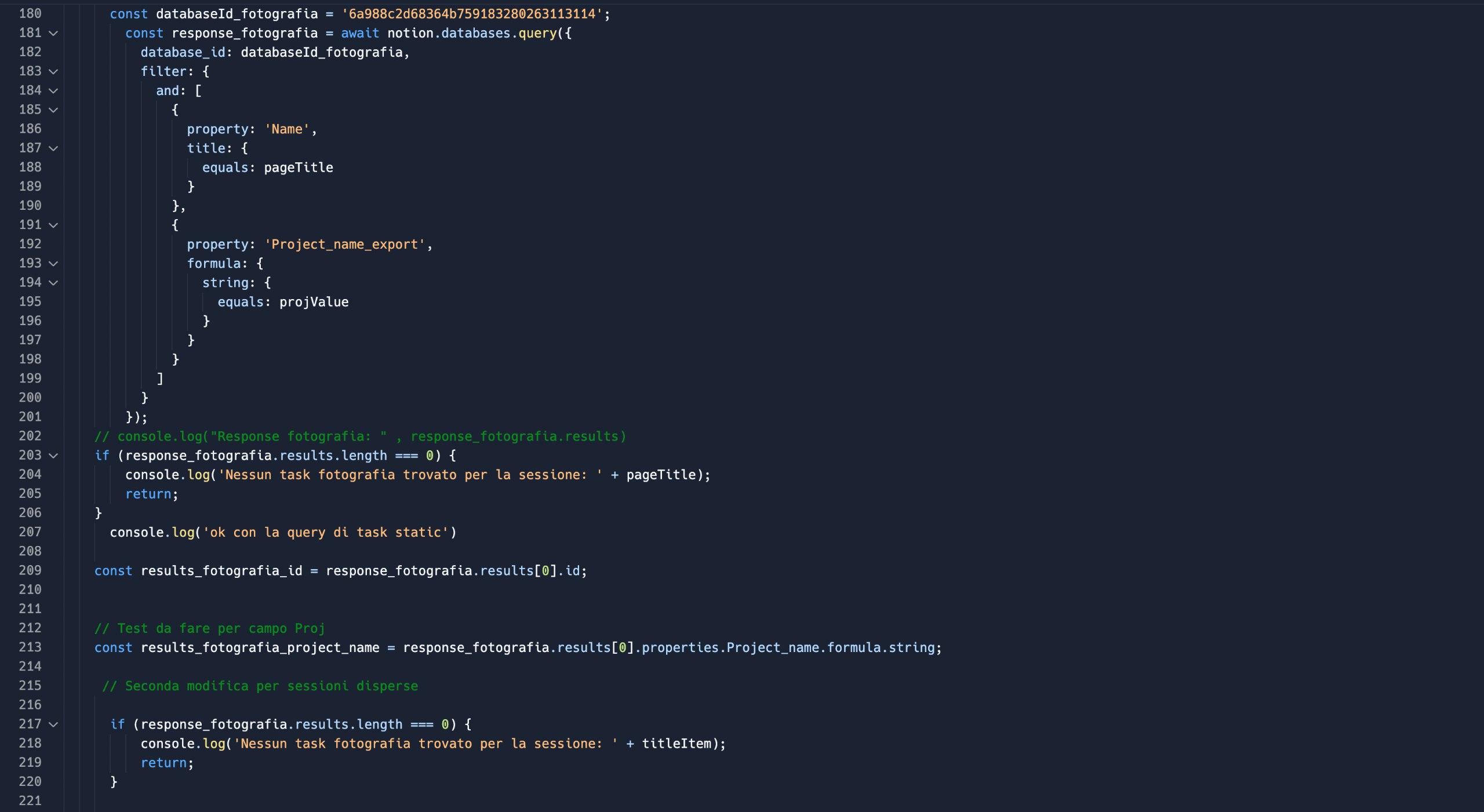1484x812 pixels.
Task: Collapse the title object at line 187
Action: coord(53,148)
